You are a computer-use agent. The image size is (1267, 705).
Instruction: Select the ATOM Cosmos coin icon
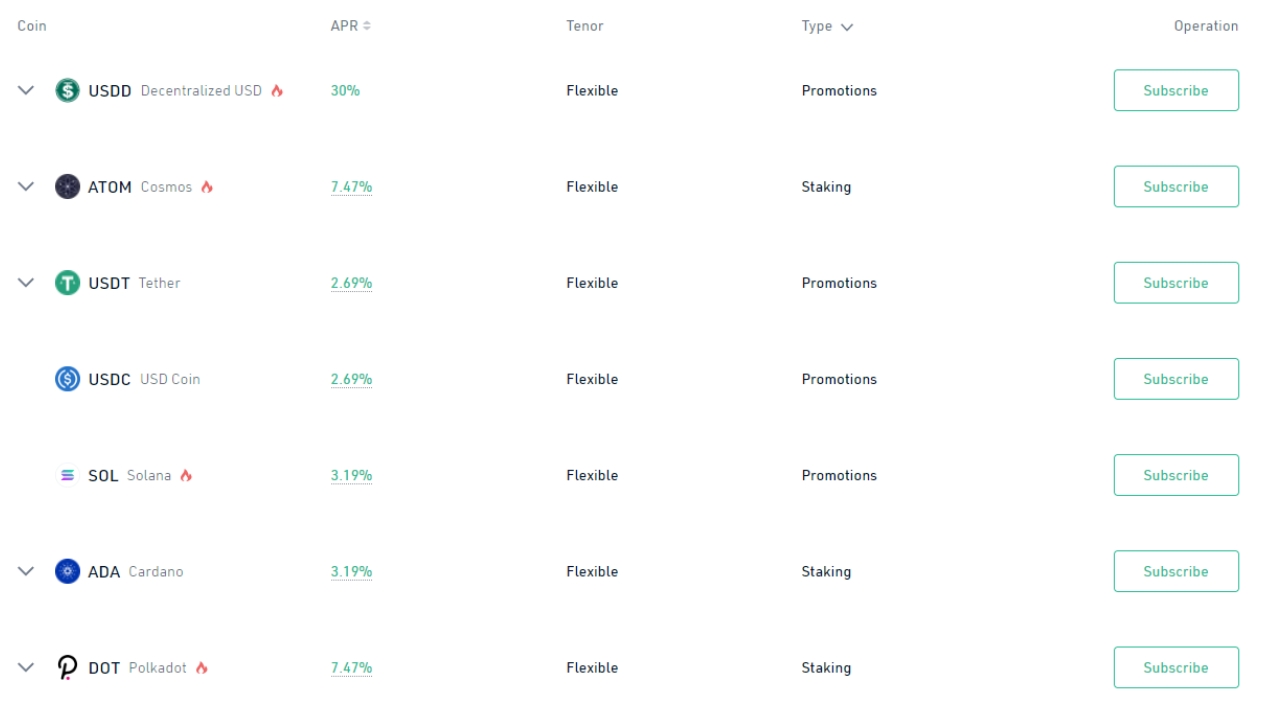(x=65, y=186)
